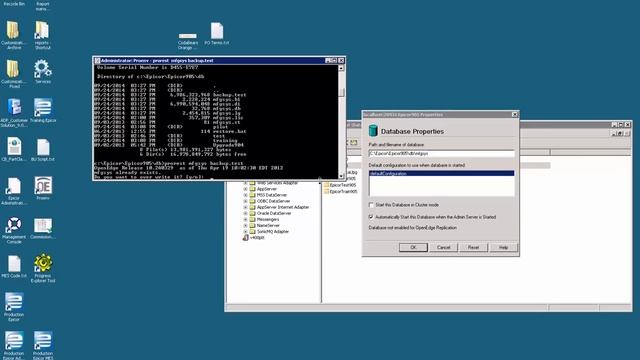Launch the Production Epicor MES shortcut

pos(43,345)
